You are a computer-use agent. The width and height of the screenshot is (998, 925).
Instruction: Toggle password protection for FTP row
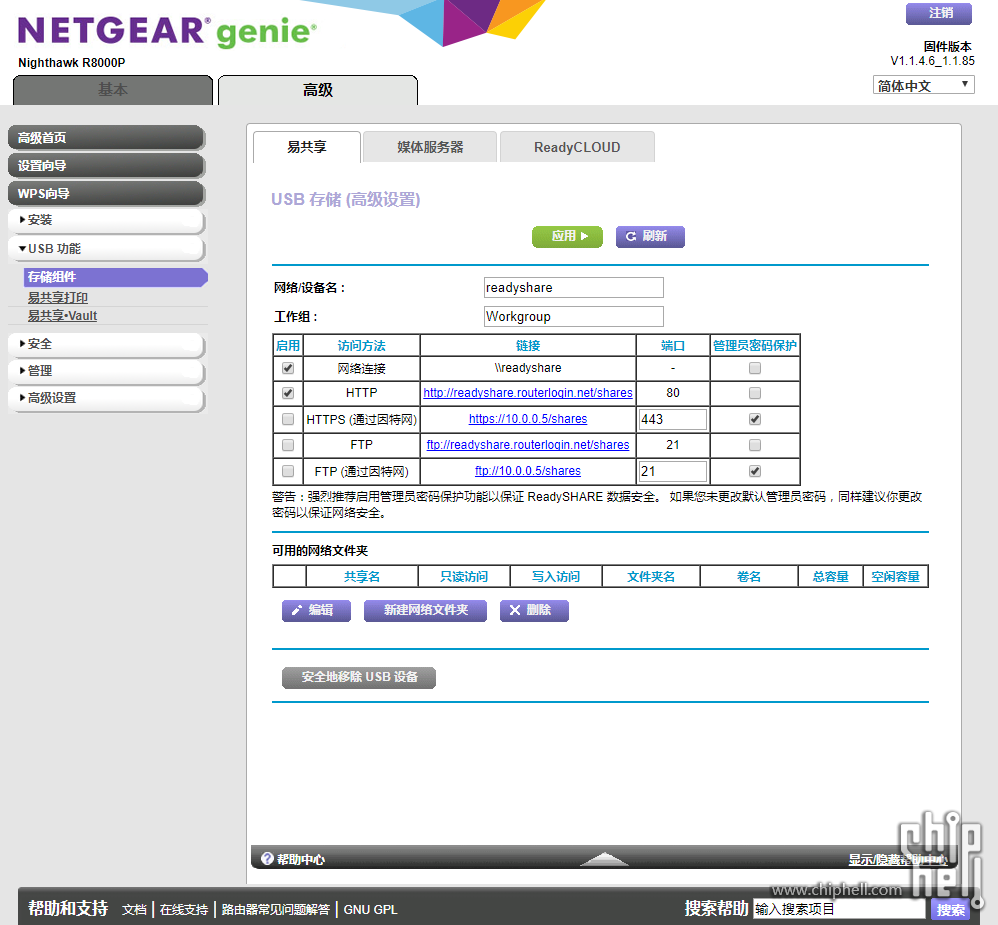pos(755,445)
